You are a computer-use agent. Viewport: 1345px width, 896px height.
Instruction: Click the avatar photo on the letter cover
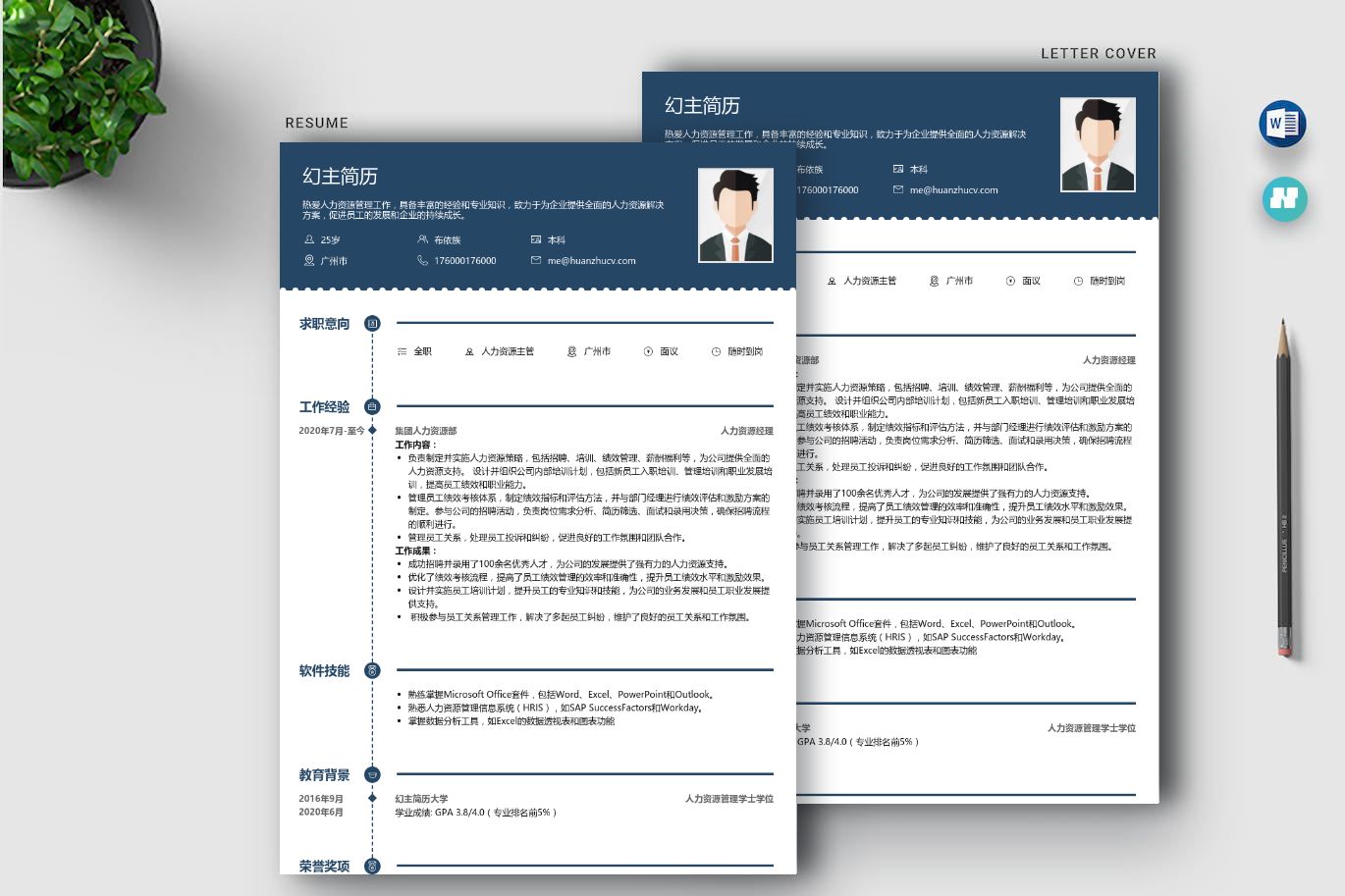click(1098, 144)
